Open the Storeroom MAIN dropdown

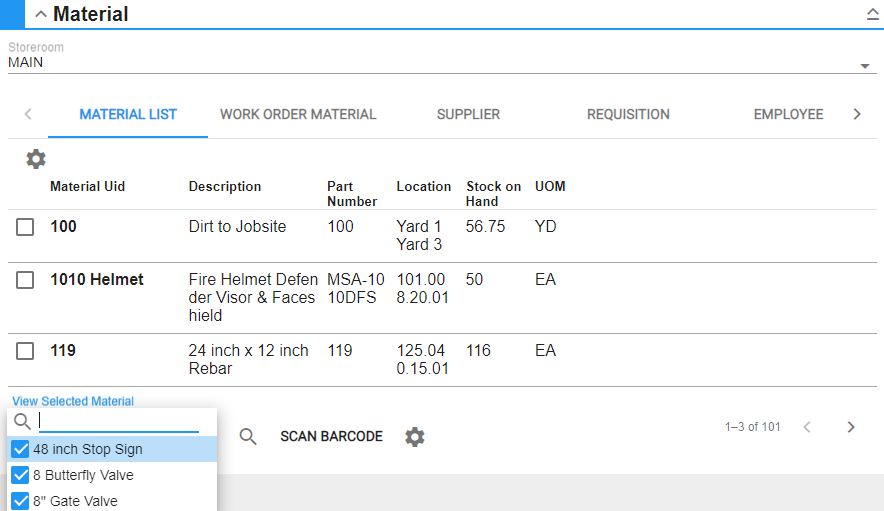coord(864,66)
